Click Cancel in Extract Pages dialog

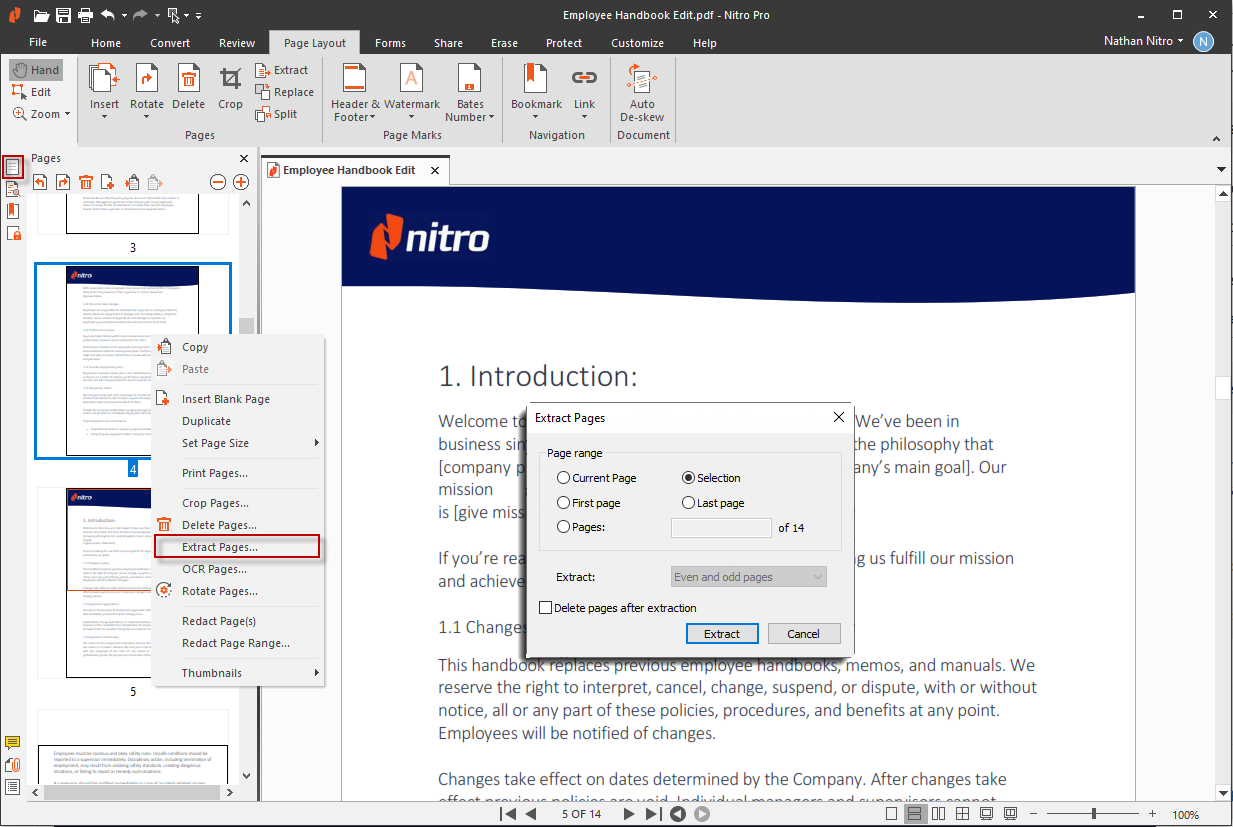tap(803, 634)
